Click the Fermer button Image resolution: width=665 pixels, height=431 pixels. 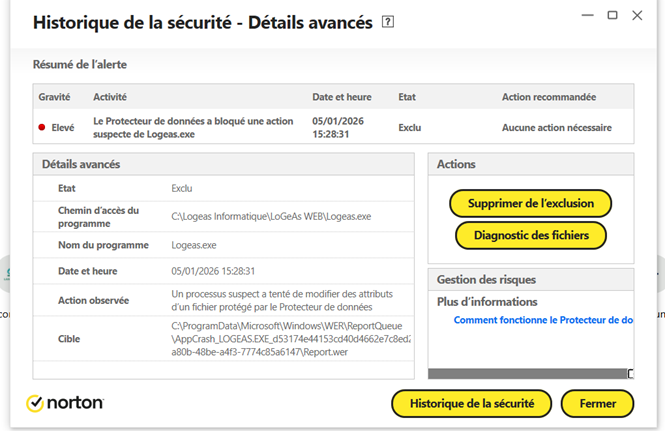point(597,403)
